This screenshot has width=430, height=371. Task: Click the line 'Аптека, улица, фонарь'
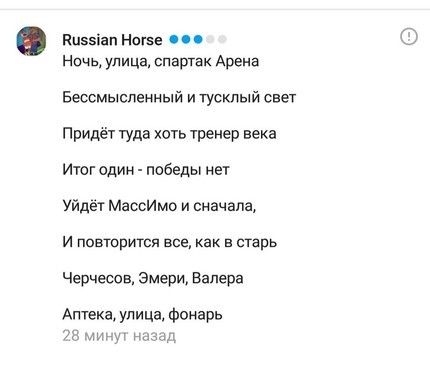[142, 315]
